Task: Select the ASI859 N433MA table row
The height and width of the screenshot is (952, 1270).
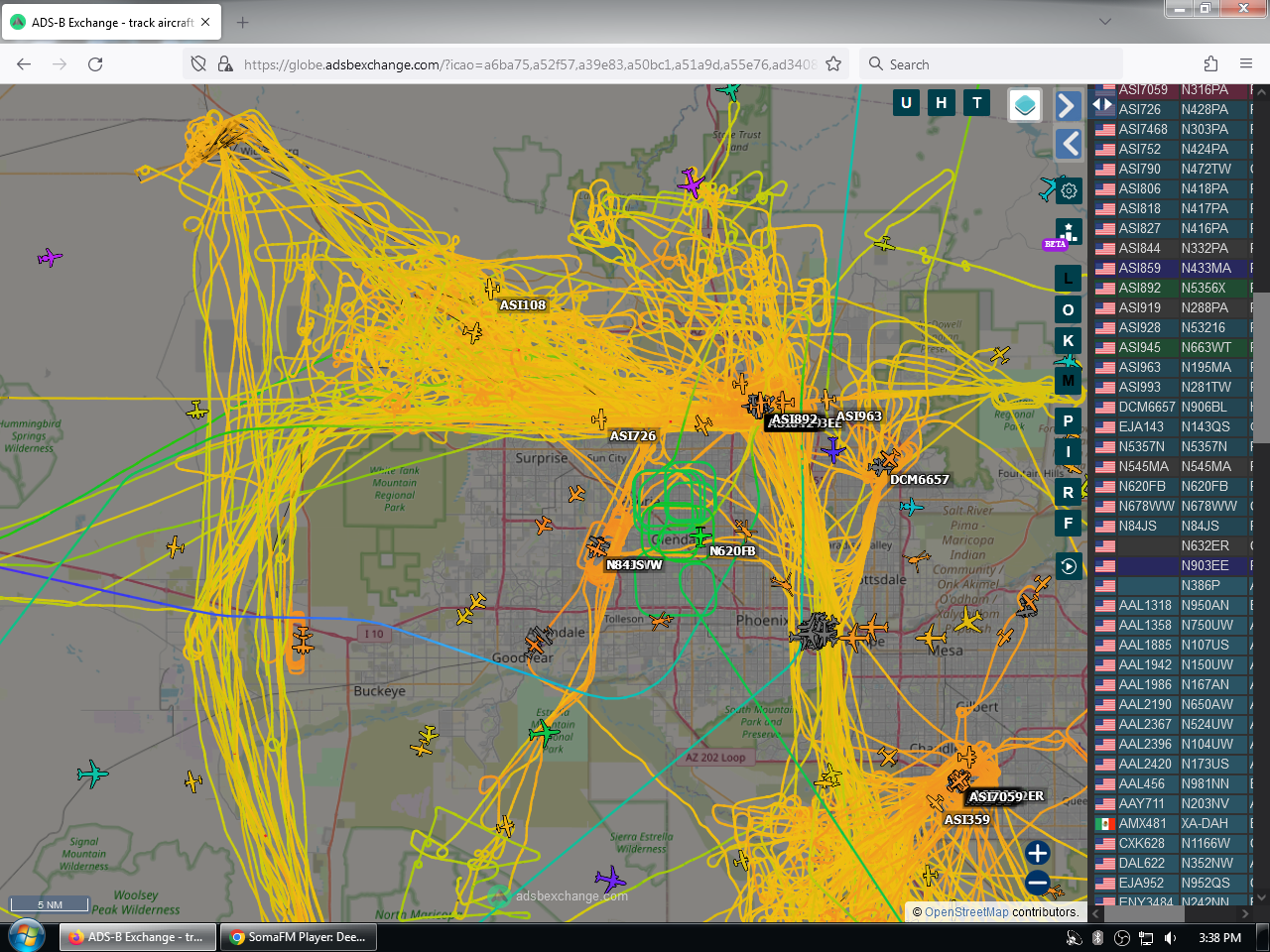Action: (x=1172, y=268)
